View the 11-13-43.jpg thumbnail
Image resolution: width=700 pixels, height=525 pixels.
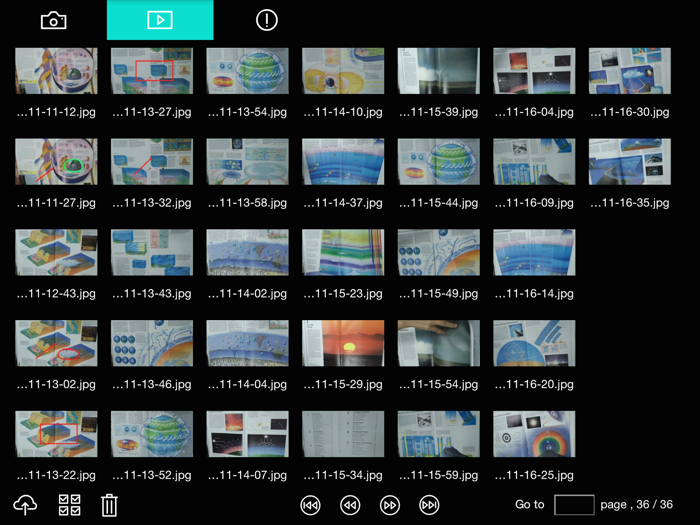pyautogui.click(x=152, y=253)
